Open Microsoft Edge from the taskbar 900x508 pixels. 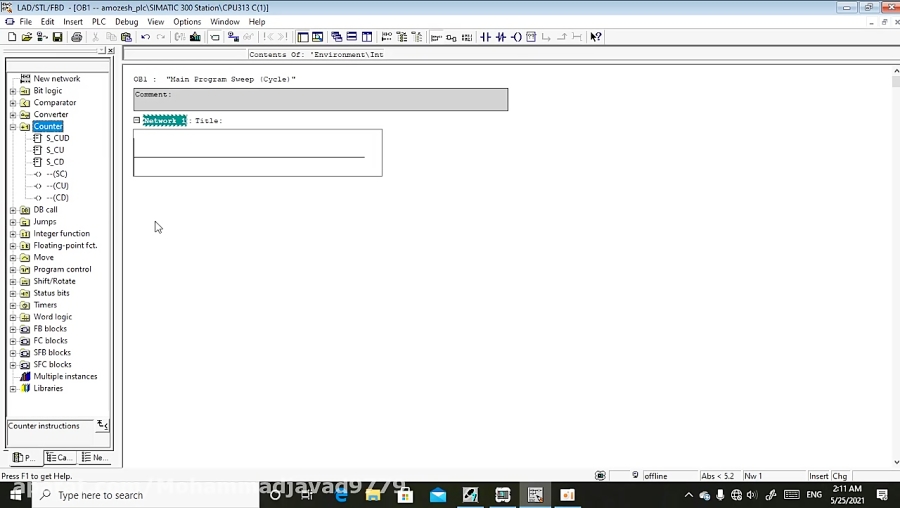(x=341, y=495)
